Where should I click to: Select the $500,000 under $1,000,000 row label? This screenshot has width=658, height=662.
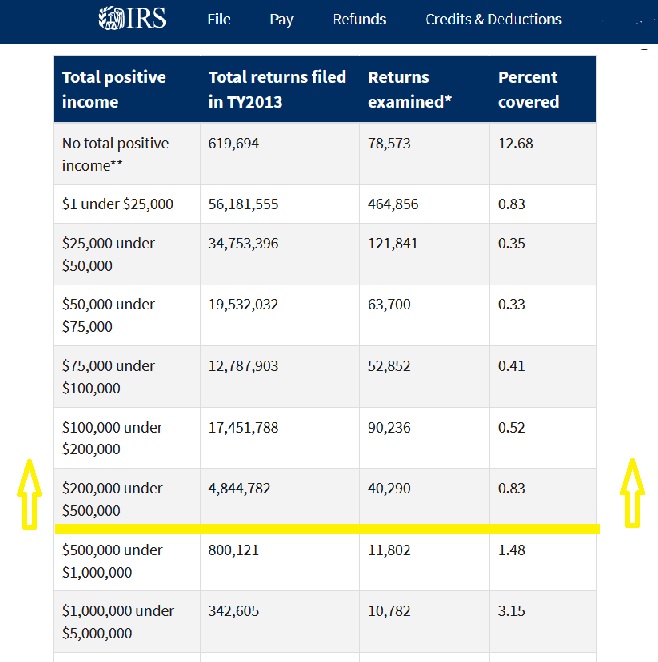tap(114, 561)
